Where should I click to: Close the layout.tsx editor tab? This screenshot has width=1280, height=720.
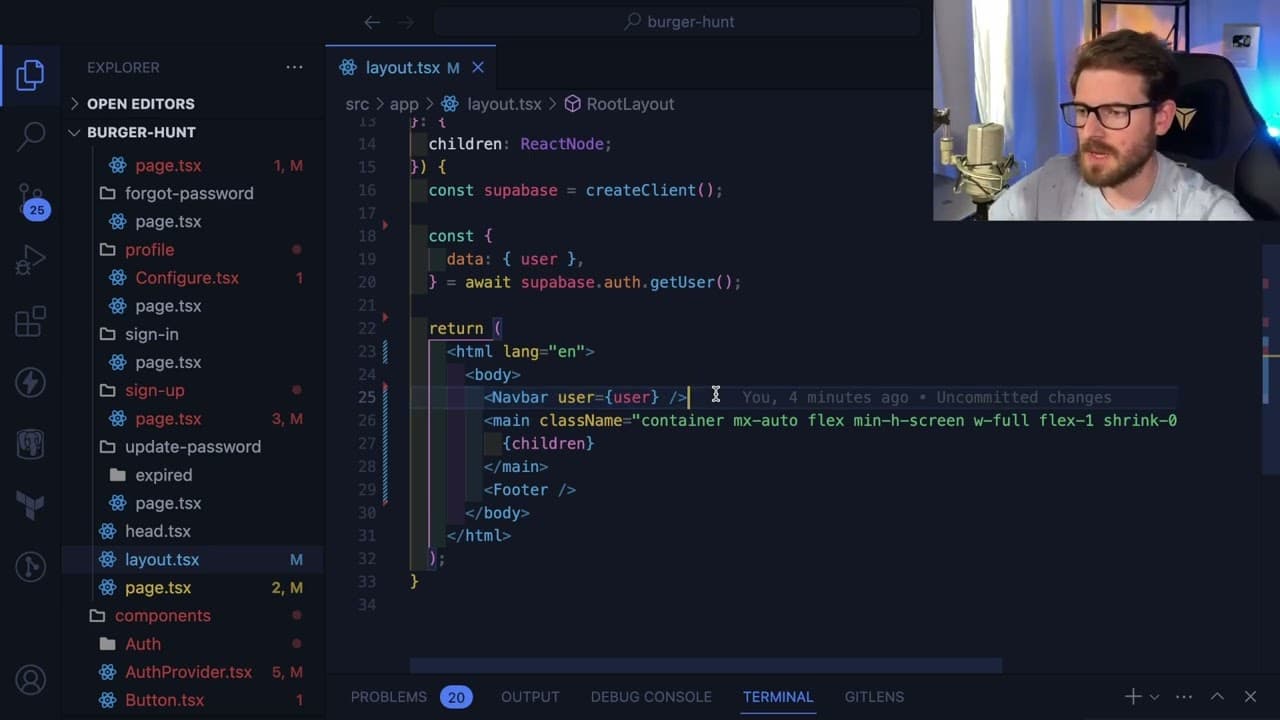click(478, 68)
